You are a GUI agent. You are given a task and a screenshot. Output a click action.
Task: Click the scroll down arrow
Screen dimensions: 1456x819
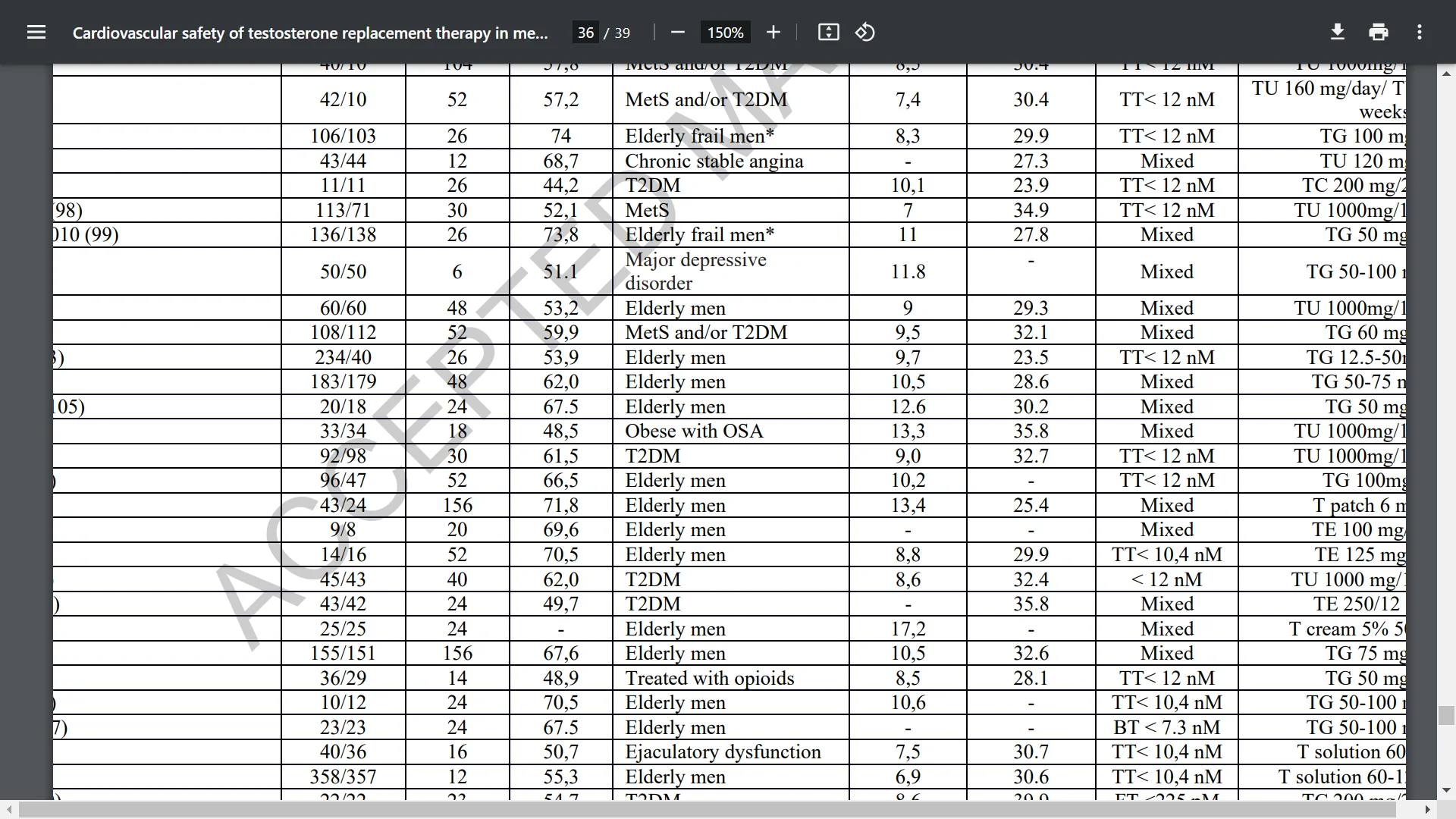(1446, 791)
